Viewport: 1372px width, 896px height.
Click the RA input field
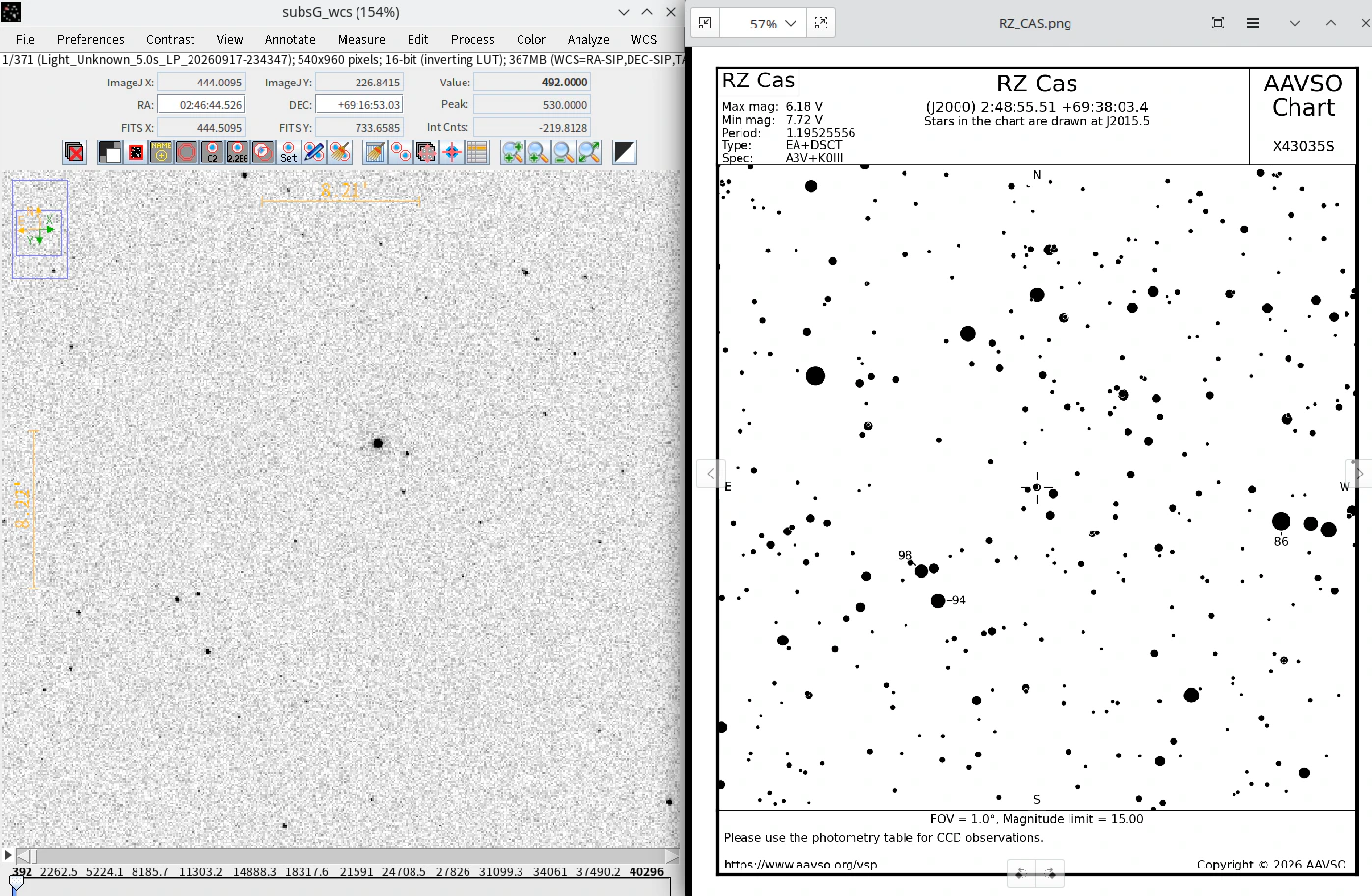pos(200,104)
